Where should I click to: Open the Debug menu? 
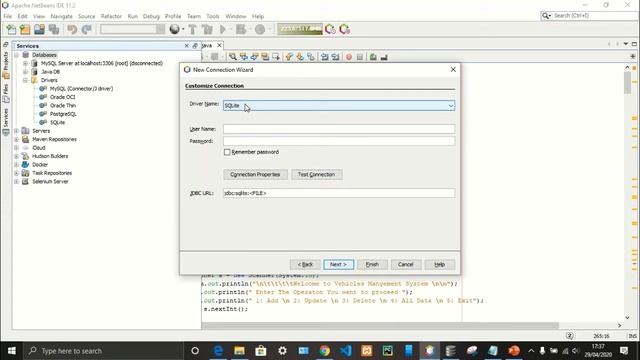151,16
